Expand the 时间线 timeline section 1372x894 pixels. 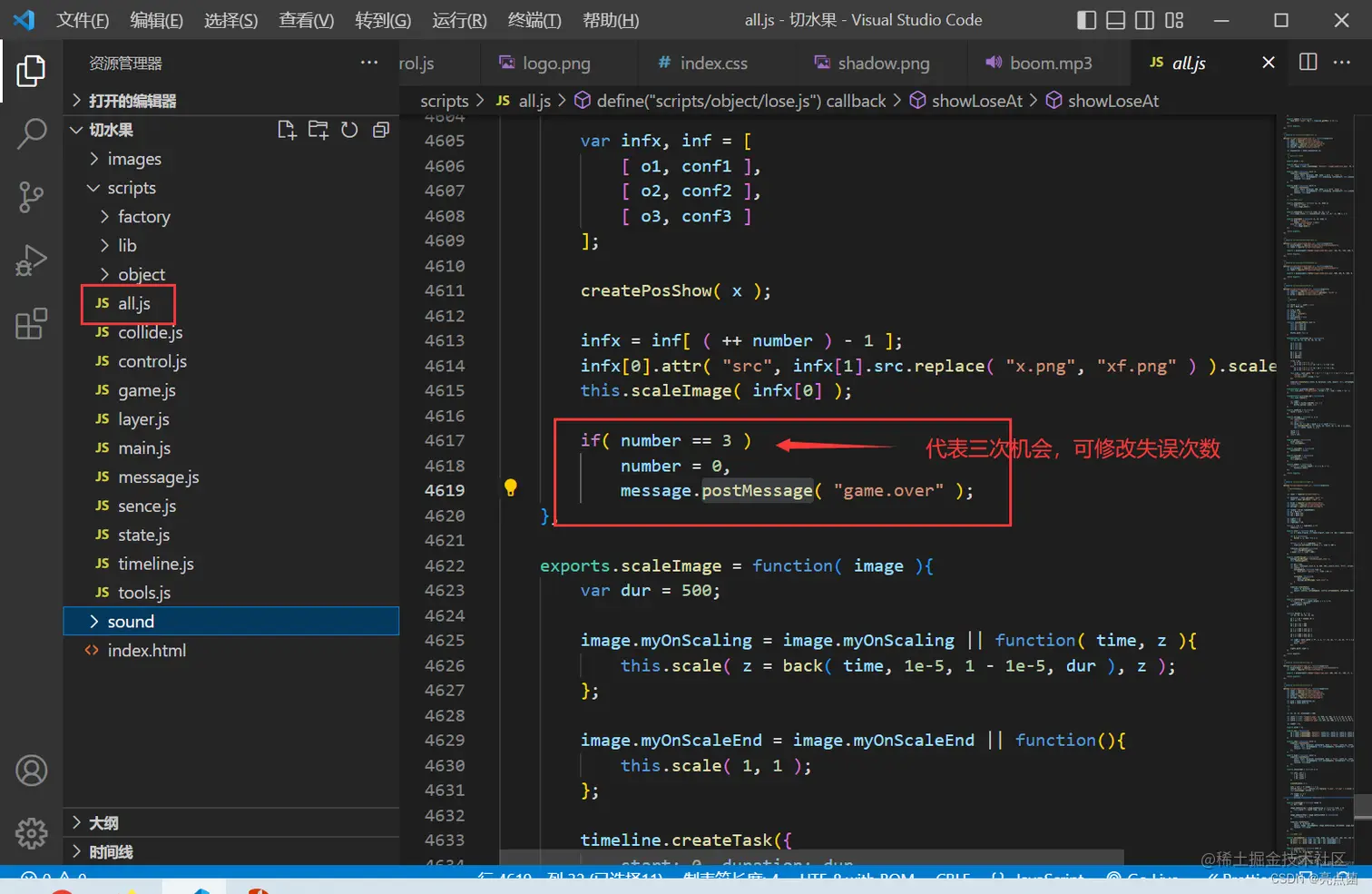click(231, 852)
